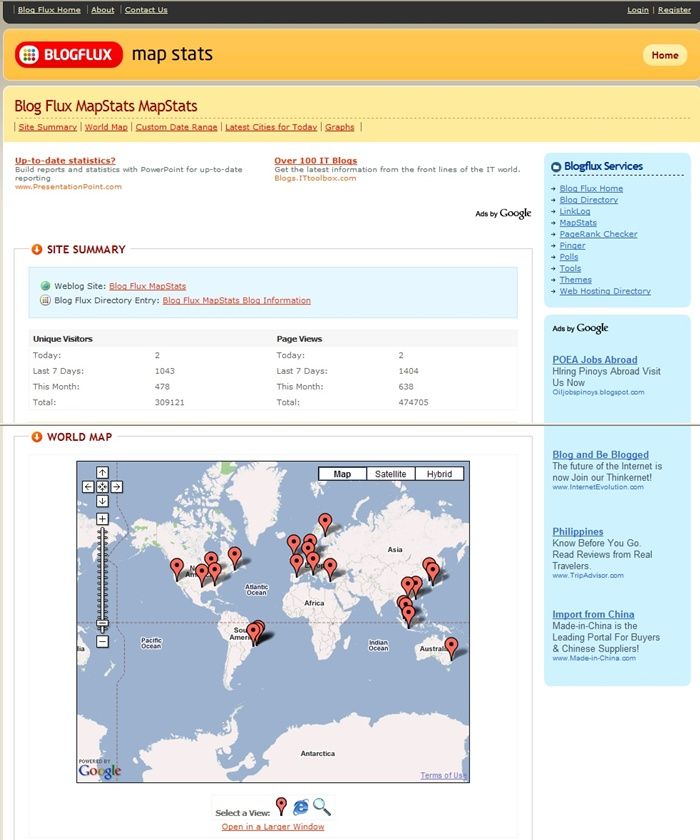700x840 pixels.
Task: Open LinkLog service link
Action: 575,211
